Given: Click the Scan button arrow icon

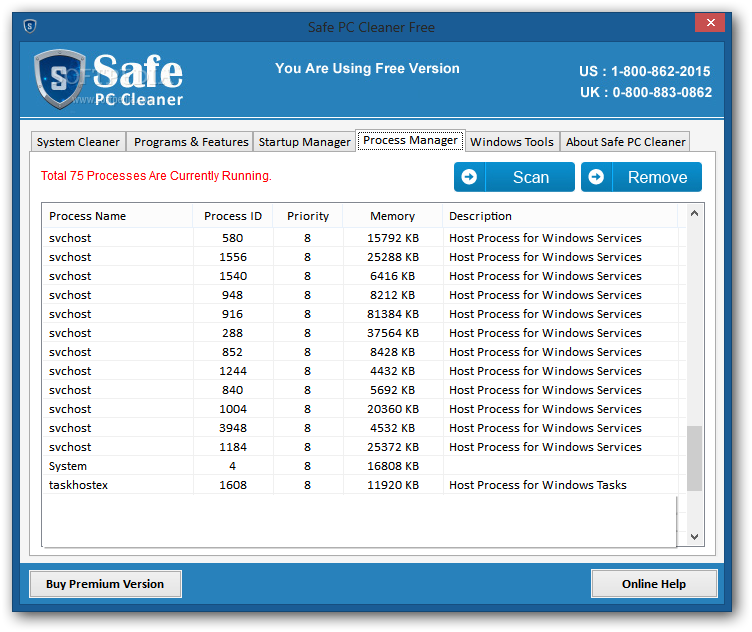Looking at the screenshot, I should pos(469,177).
